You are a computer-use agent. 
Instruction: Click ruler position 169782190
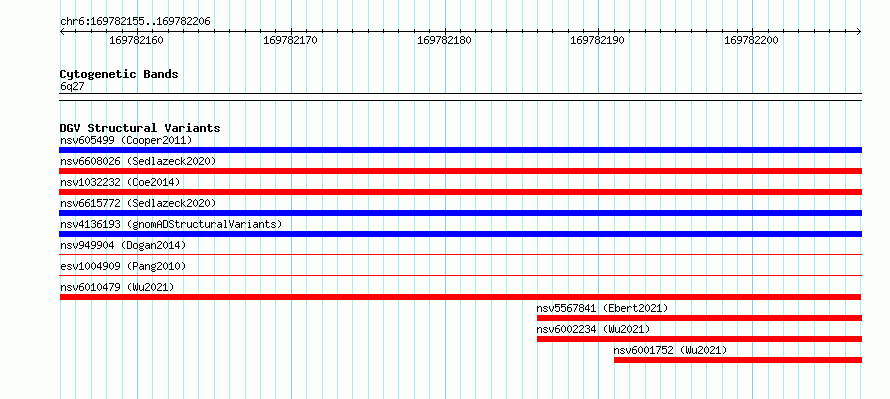tap(598, 40)
